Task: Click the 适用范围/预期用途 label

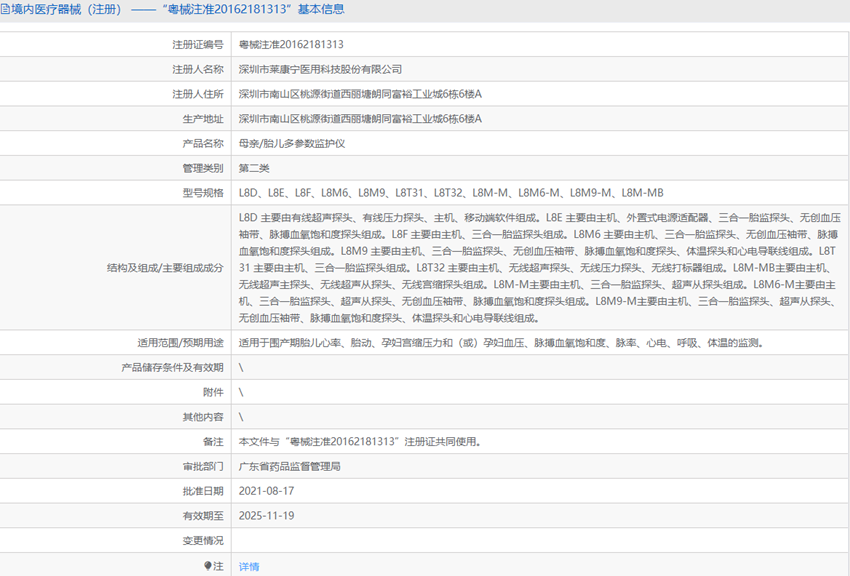Action: (180, 343)
